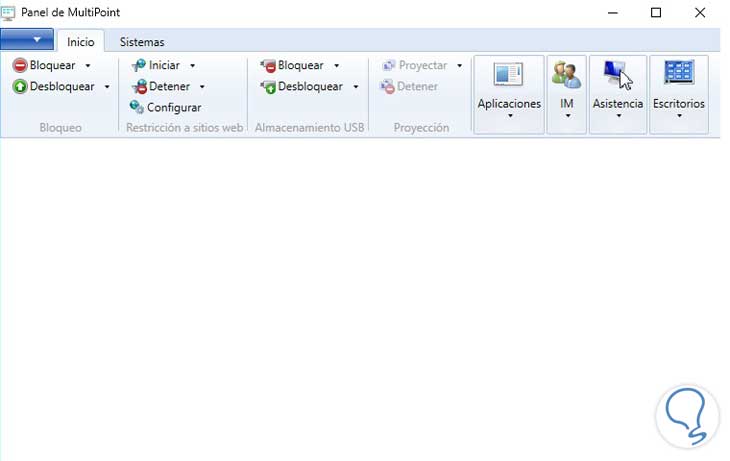The image size is (730, 461).
Task: Click the Desbloquear label in Almacenamiento USB
Action: coord(310,87)
